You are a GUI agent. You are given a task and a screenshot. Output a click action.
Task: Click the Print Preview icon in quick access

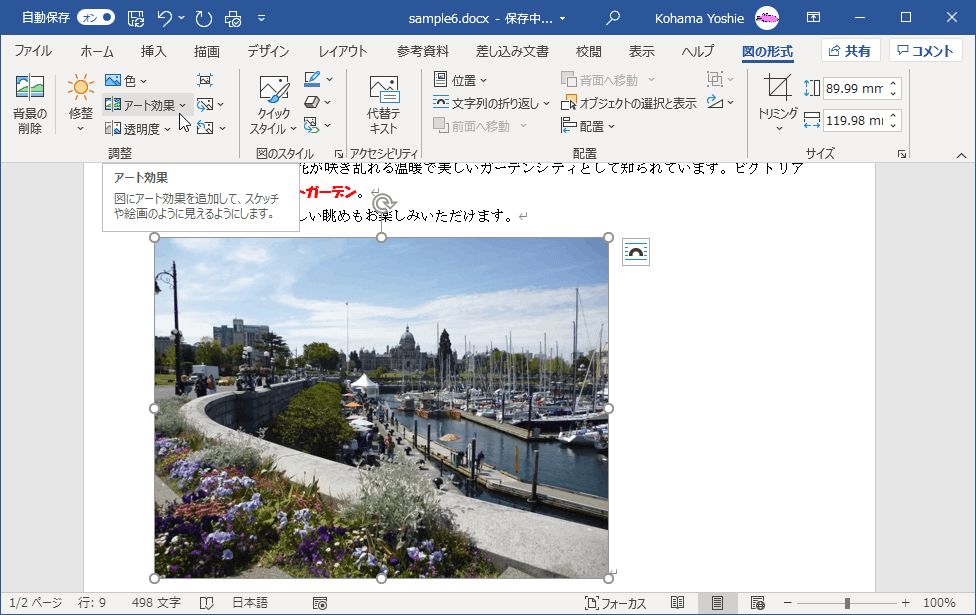(x=233, y=18)
